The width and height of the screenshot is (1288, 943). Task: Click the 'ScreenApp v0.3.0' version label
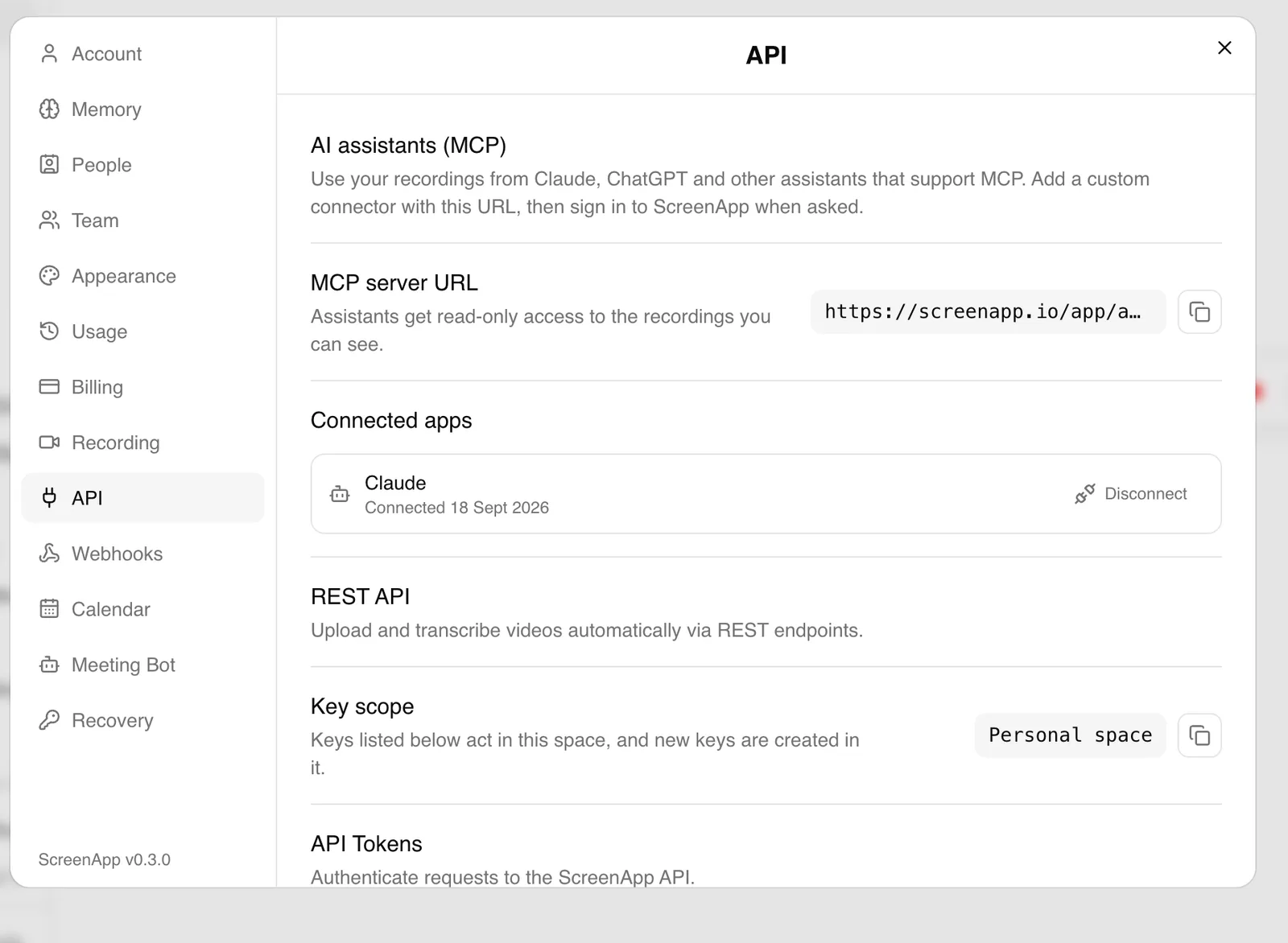tap(105, 859)
